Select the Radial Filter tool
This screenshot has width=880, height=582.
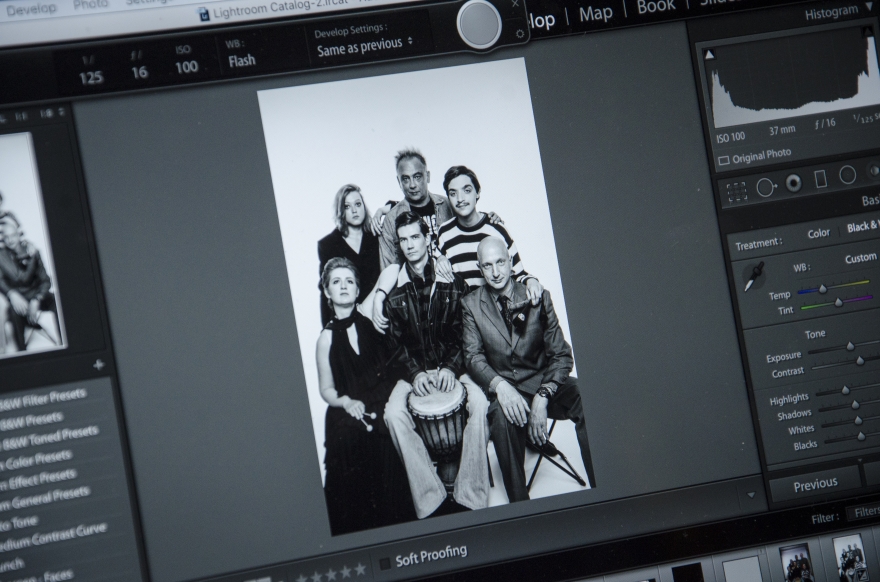[x=847, y=175]
